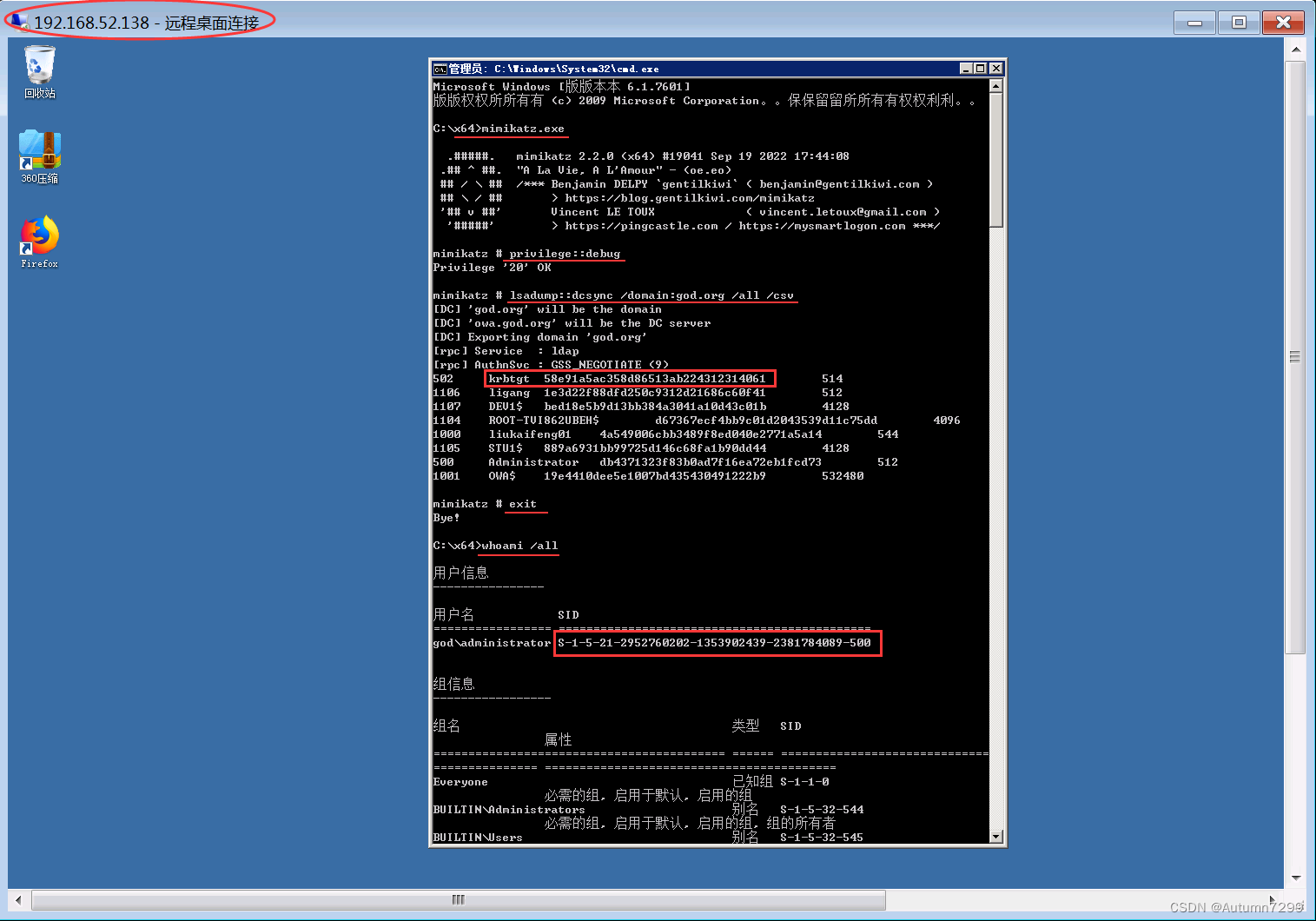Image resolution: width=1316 pixels, height=921 pixels.
Task: Click the cmd.exe title bar system icon
Action: [440, 69]
